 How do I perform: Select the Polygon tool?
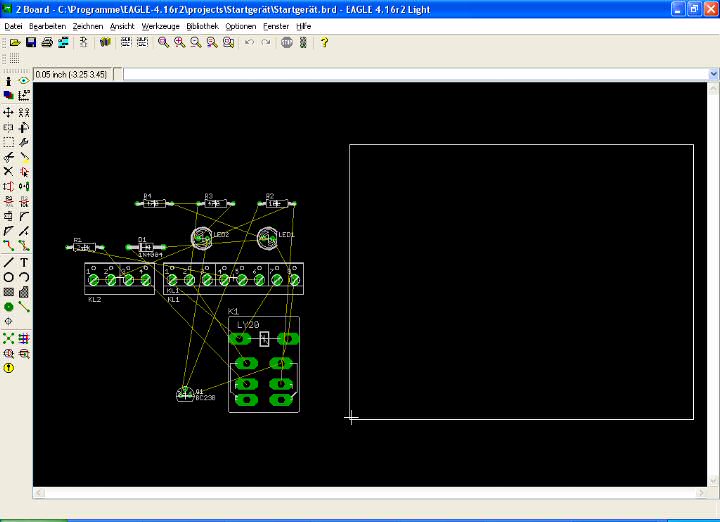(x=24, y=292)
